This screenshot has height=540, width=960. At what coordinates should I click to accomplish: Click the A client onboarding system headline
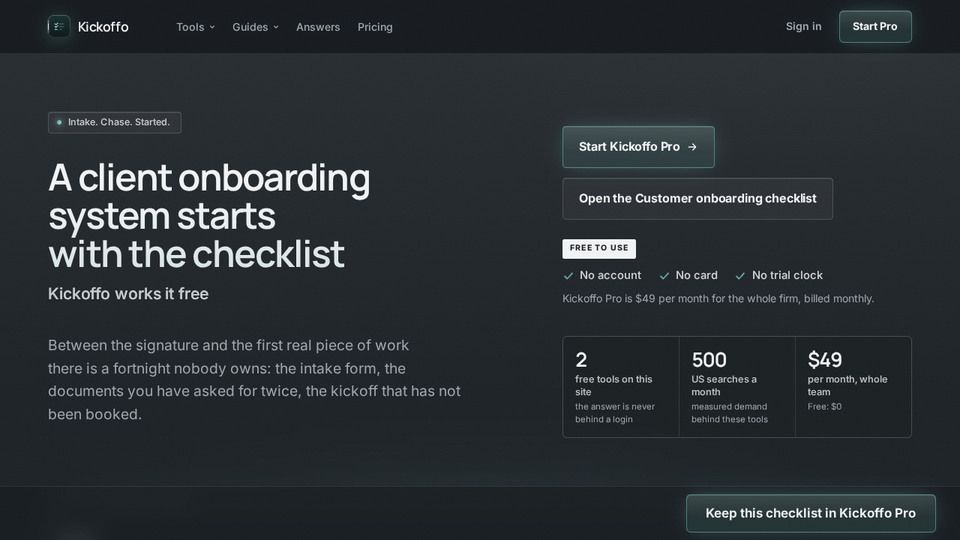[x=209, y=216]
